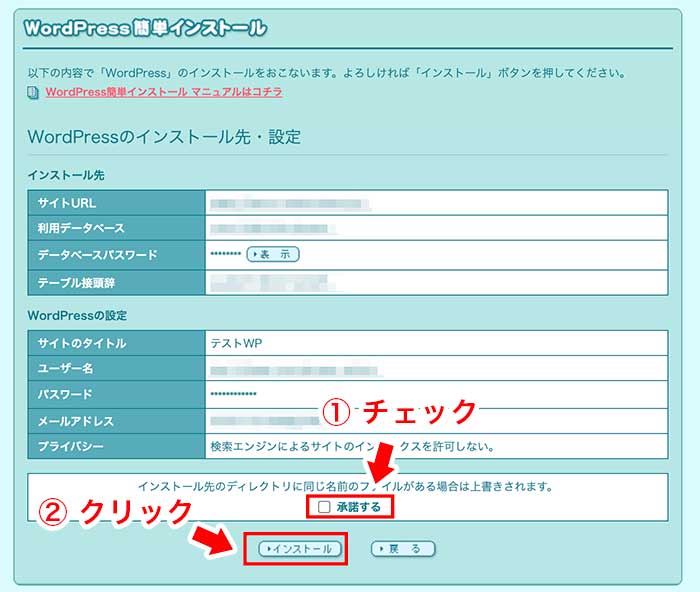Click the 戻る button

click(x=403, y=549)
